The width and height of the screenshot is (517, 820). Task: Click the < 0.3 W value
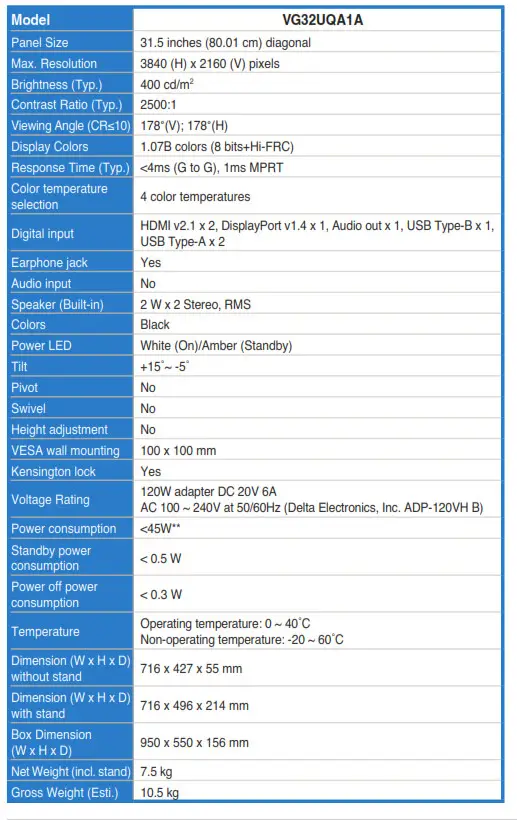pyautogui.click(x=160, y=595)
